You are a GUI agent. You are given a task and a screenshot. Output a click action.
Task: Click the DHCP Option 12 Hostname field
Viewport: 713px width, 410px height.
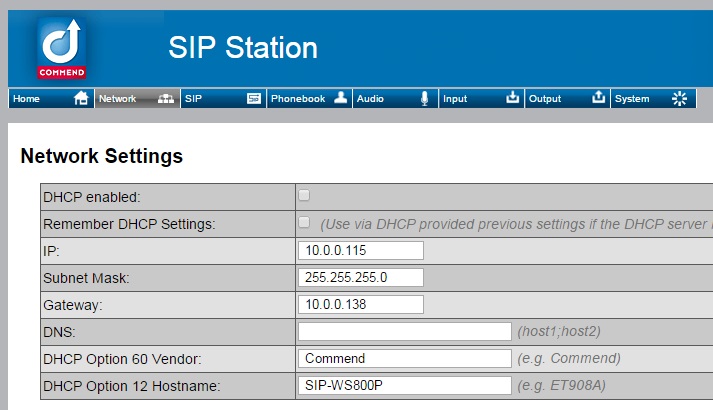click(404, 385)
